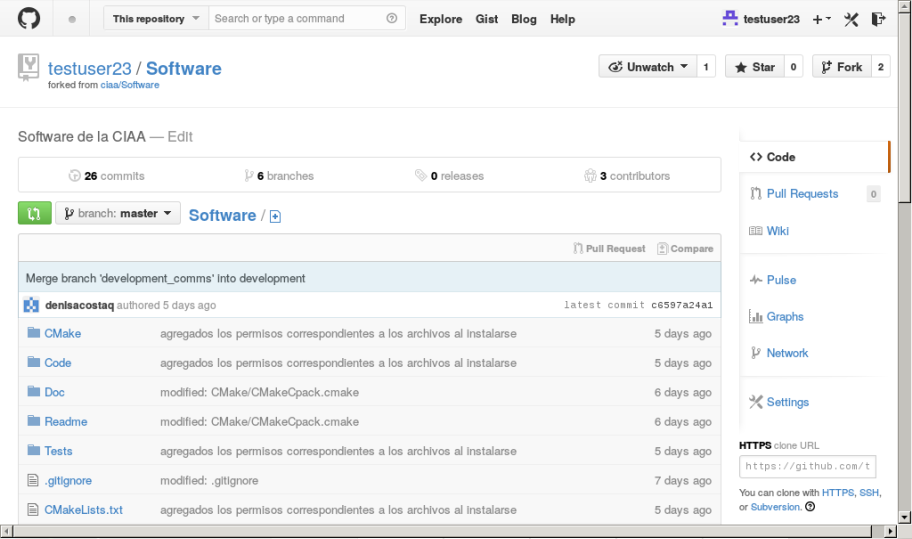Open the merge commit message link
This screenshot has height=539, width=912.
165,279
